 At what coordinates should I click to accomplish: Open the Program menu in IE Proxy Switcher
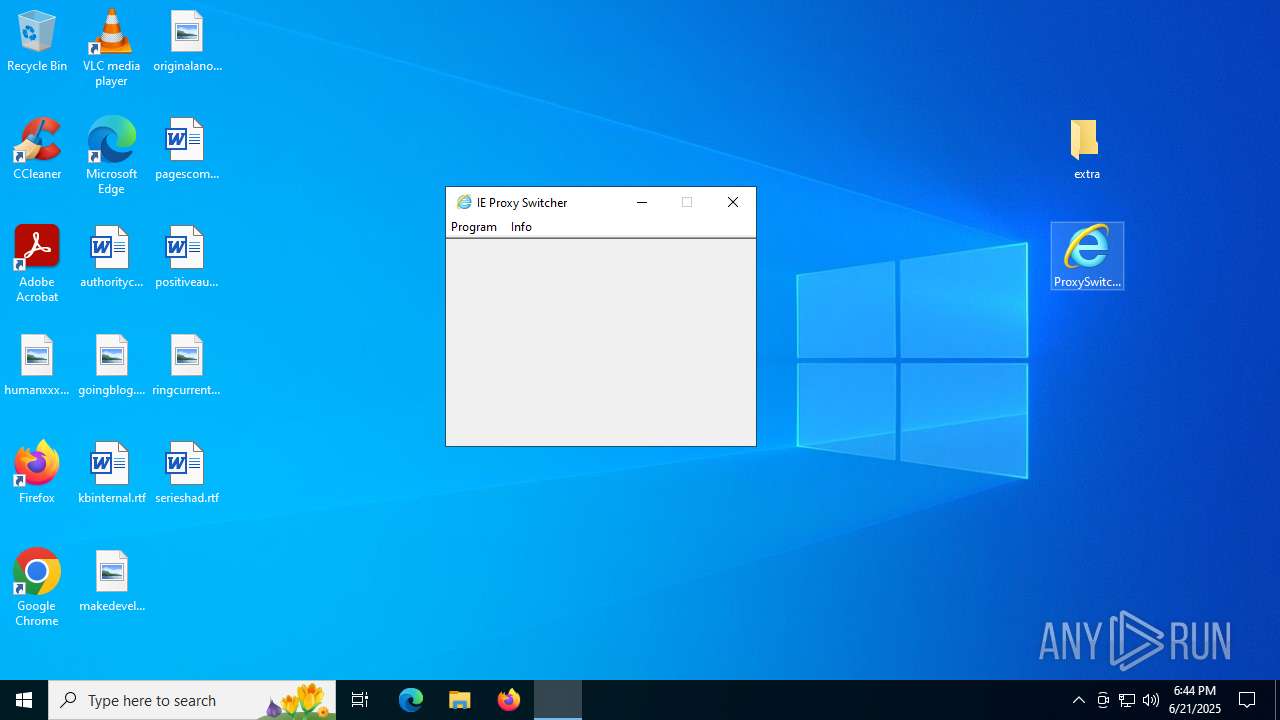click(x=474, y=227)
